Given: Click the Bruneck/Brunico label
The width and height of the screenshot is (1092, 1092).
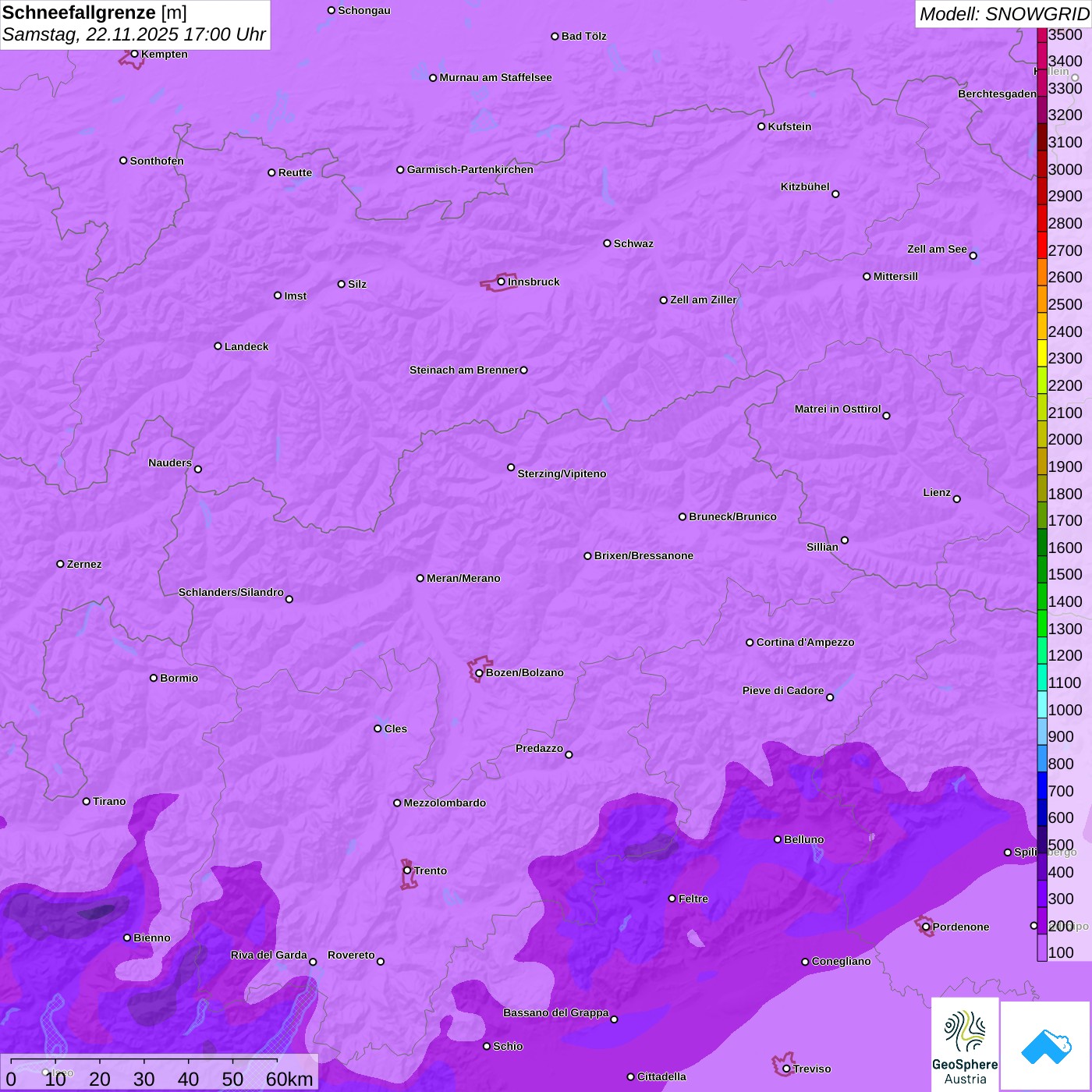Looking at the screenshot, I should coord(732,516).
